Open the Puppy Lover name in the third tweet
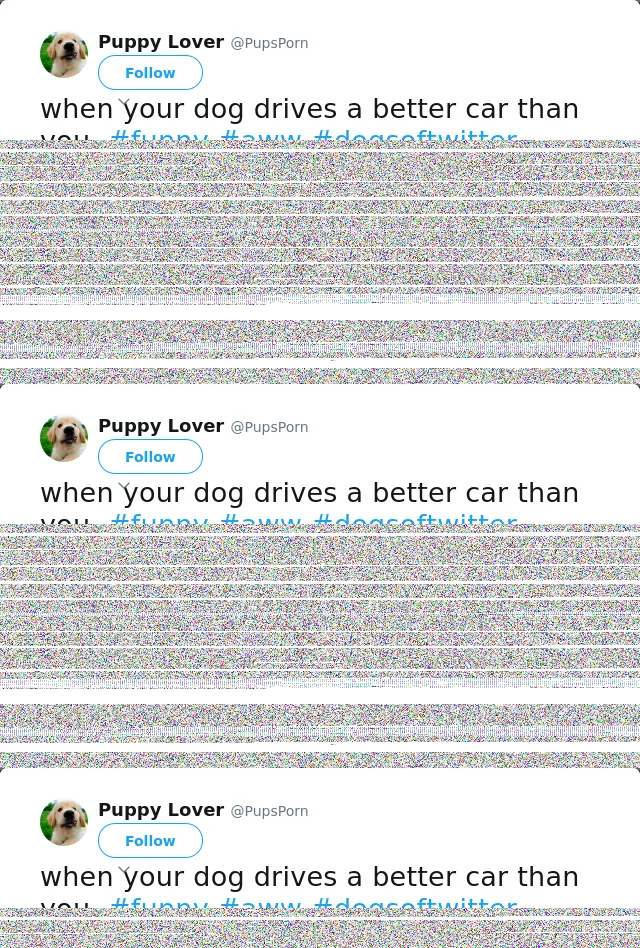The width and height of the screenshot is (640, 948). click(x=161, y=810)
